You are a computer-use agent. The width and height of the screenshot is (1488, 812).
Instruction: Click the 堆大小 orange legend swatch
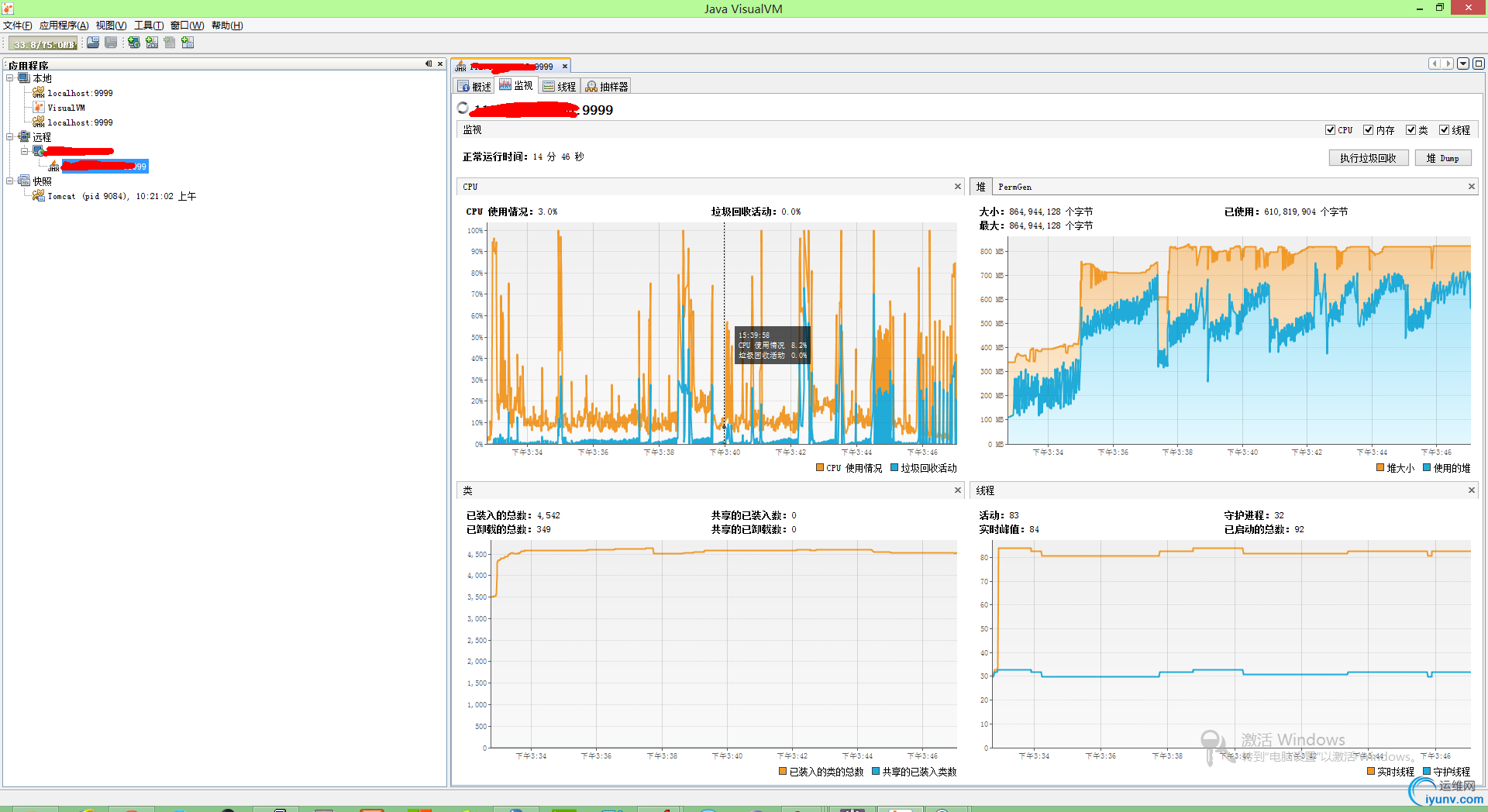pyautogui.click(x=1380, y=468)
